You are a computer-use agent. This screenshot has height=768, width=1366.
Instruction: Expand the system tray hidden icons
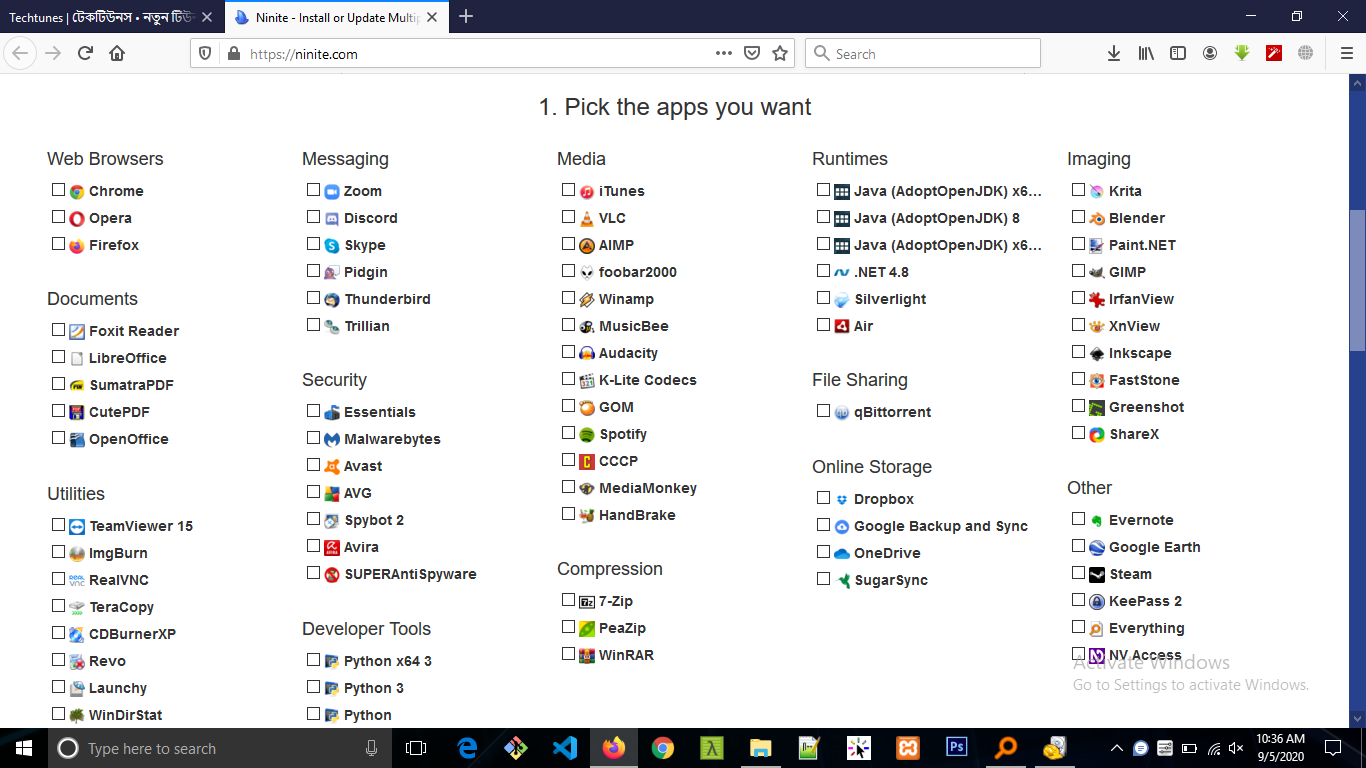[1116, 748]
